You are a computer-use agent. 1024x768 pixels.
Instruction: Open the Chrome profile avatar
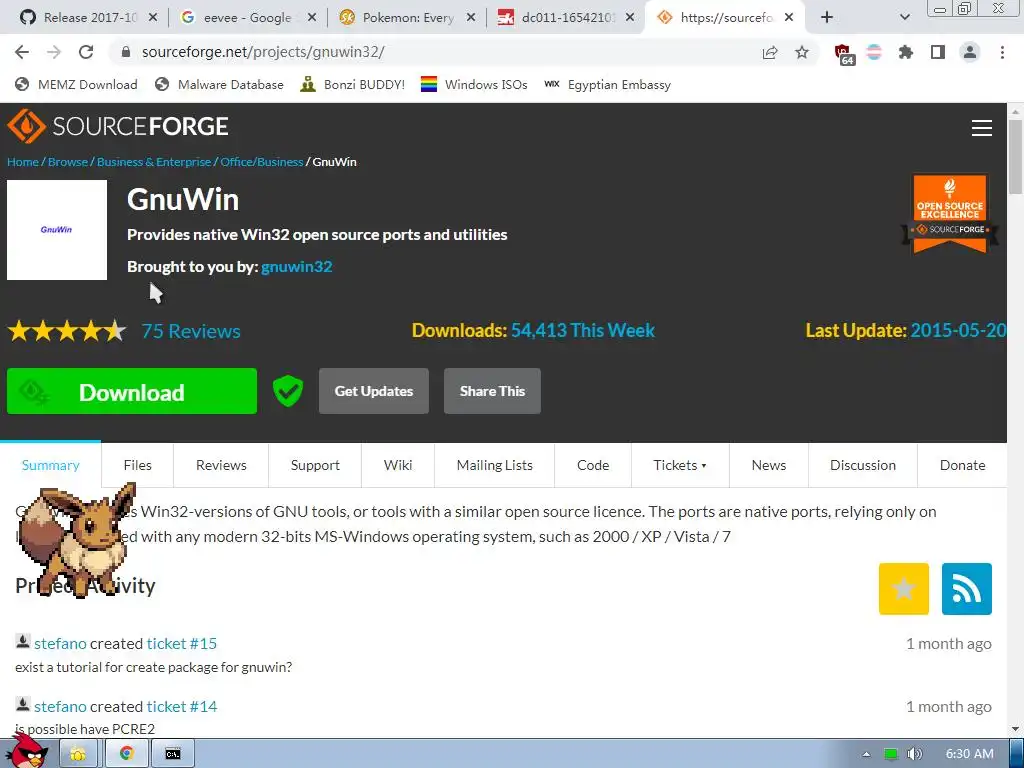coord(970,52)
